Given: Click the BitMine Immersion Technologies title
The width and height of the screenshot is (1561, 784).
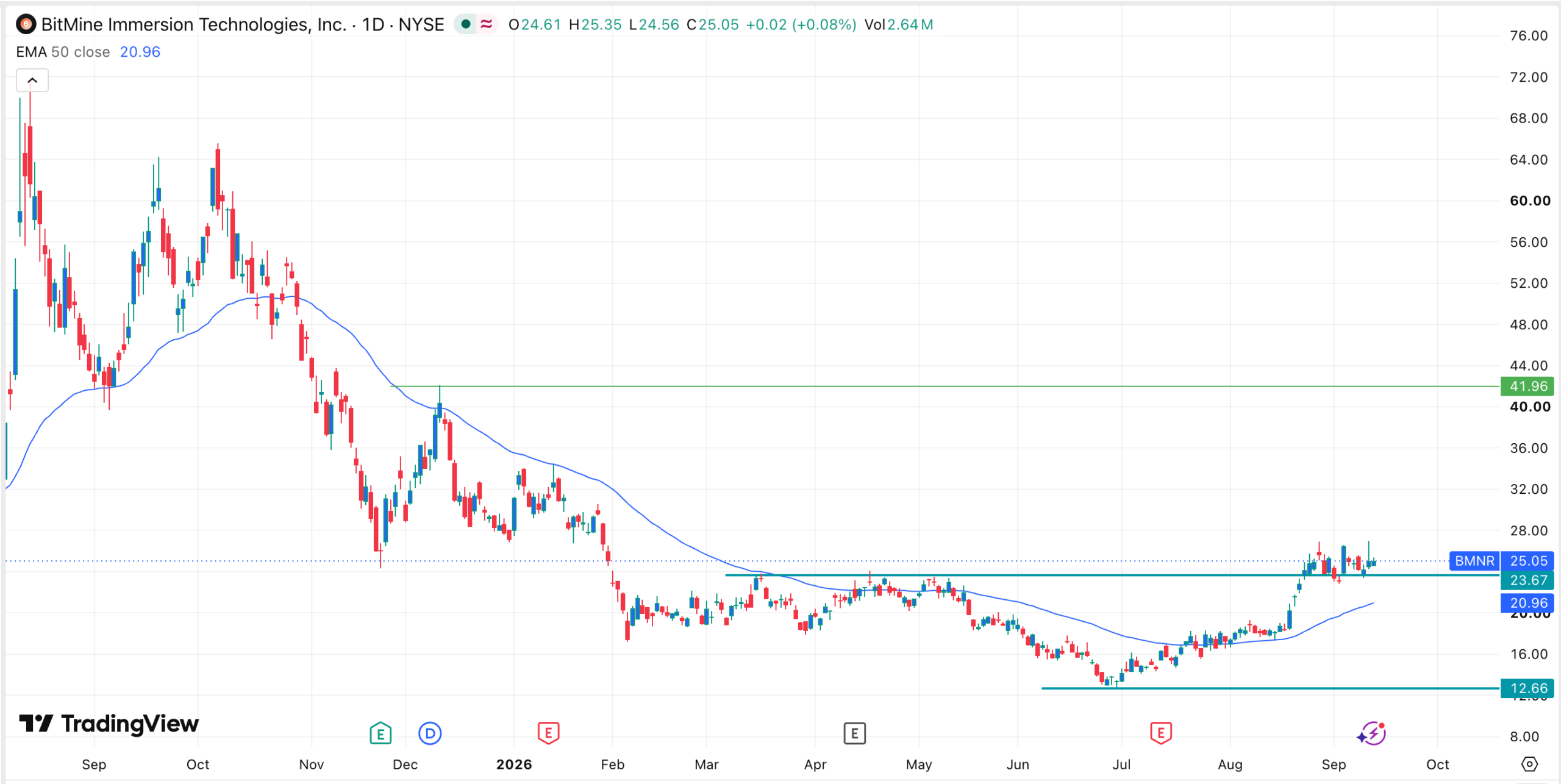Looking at the screenshot, I should [x=194, y=24].
